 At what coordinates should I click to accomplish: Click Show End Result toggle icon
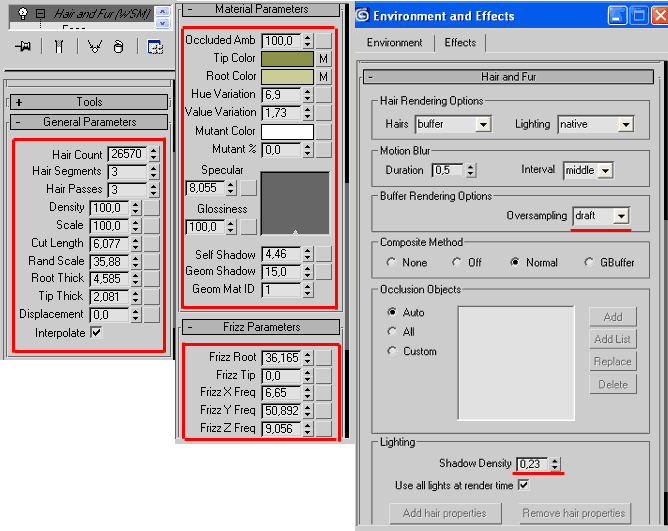61,46
